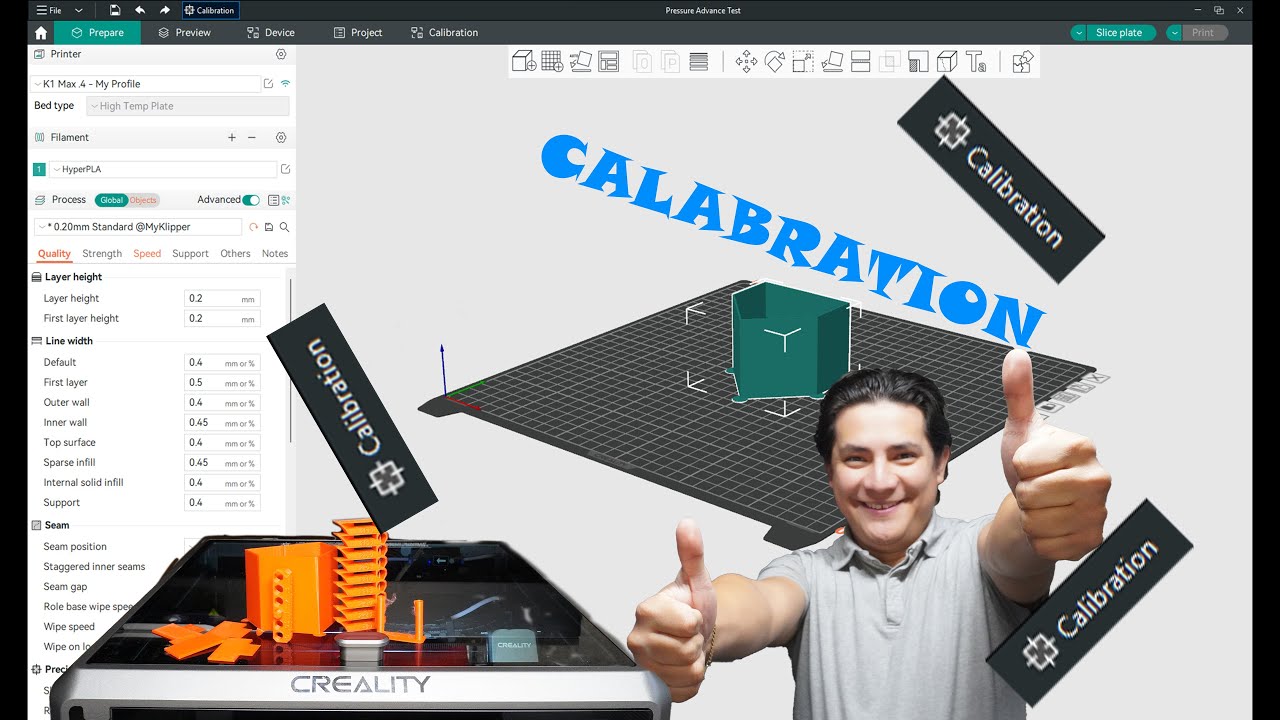Open the 0.20mm Standard process preset dropdown
Viewport: 1280px width, 720px height.
point(138,227)
